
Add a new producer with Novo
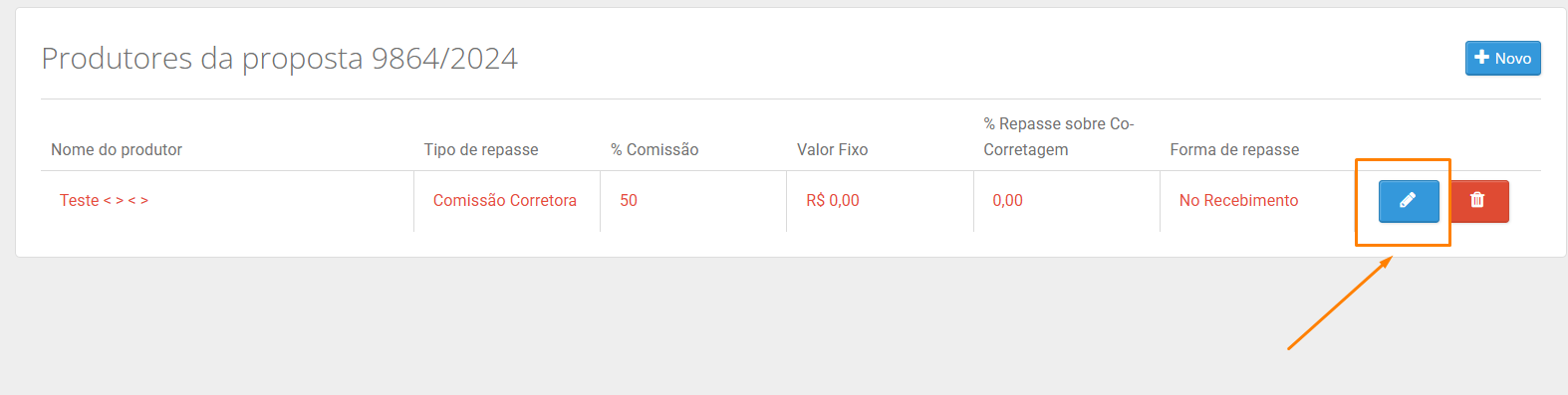click(x=1503, y=58)
